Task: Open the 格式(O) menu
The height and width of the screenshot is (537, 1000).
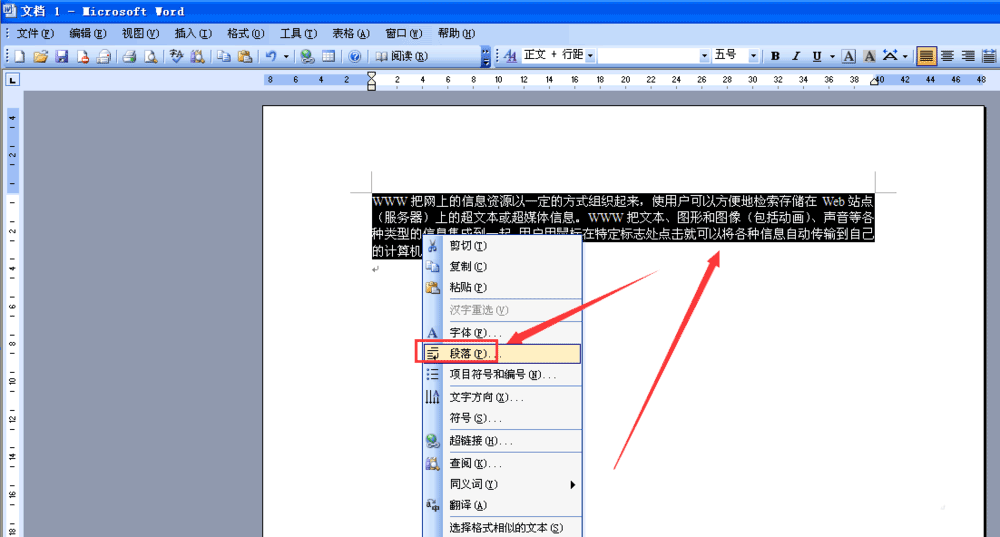Action: pyautogui.click(x=246, y=33)
